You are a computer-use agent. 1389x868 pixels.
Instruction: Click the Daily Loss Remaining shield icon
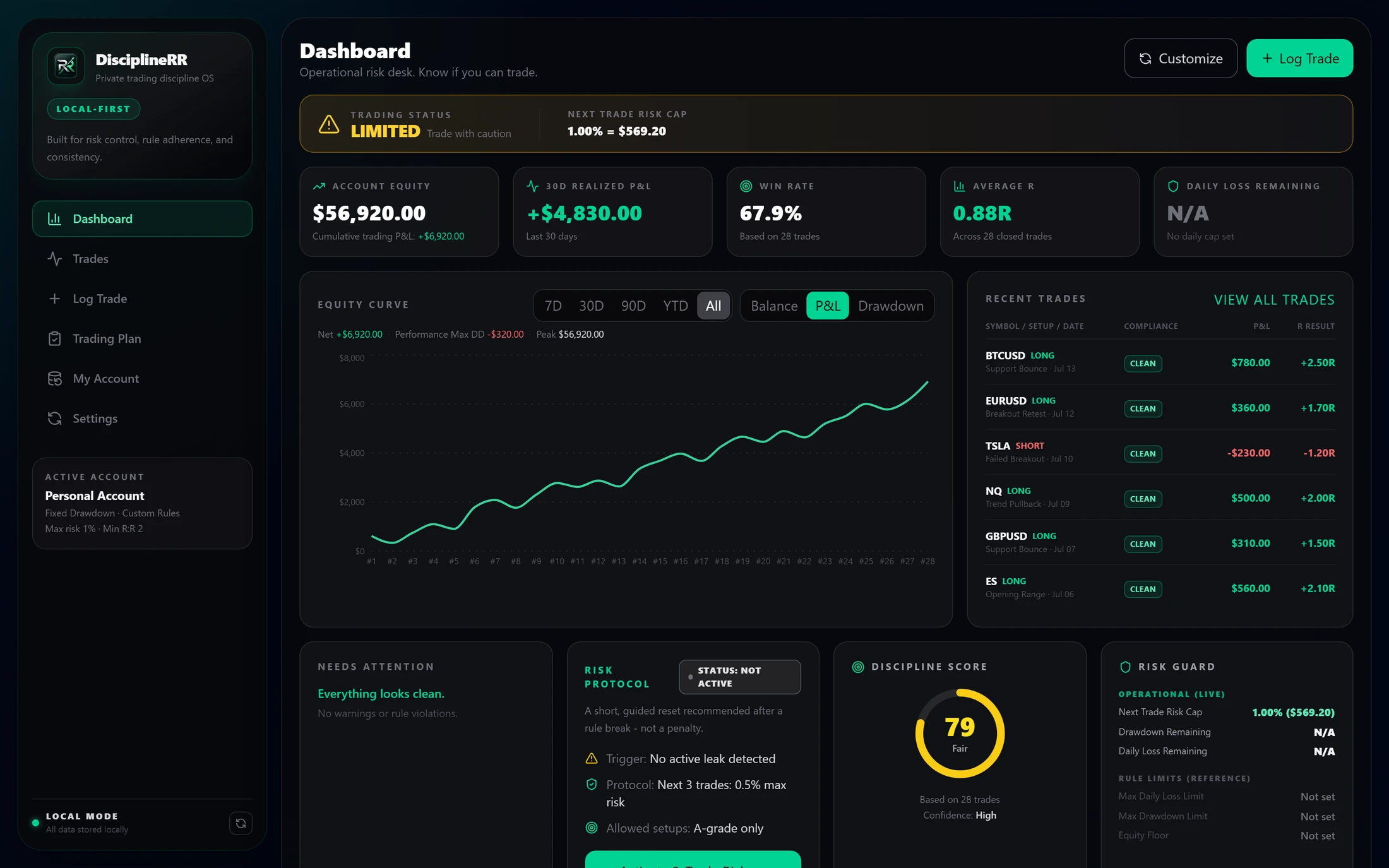pyautogui.click(x=1173, y=186)
